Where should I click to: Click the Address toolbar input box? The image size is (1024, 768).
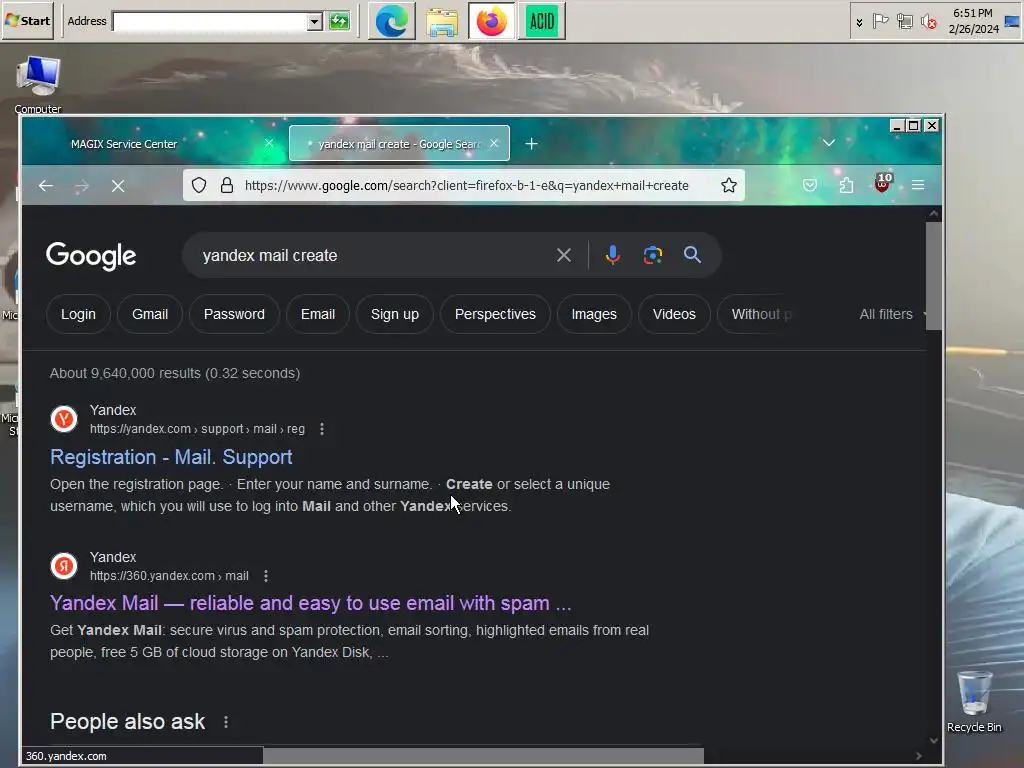[210, 22]
